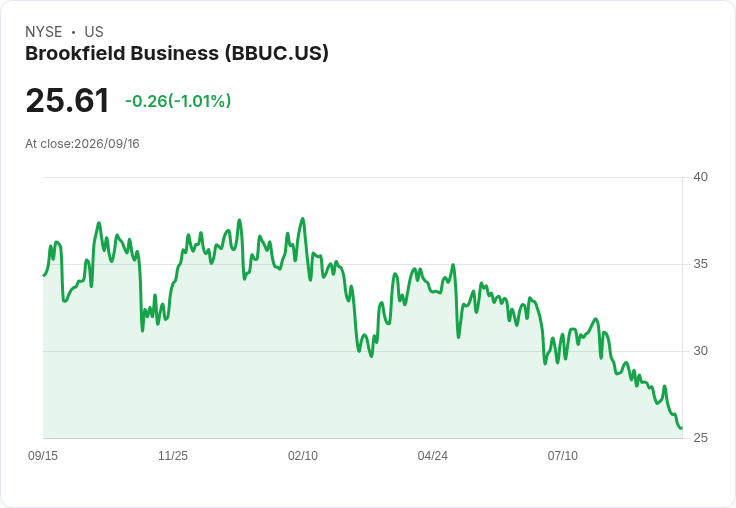The width and height of the screenshot is (736, 508).
Task: Click the 09/15 date axis label
Action: pyautogui.click(x=43, y=455)
